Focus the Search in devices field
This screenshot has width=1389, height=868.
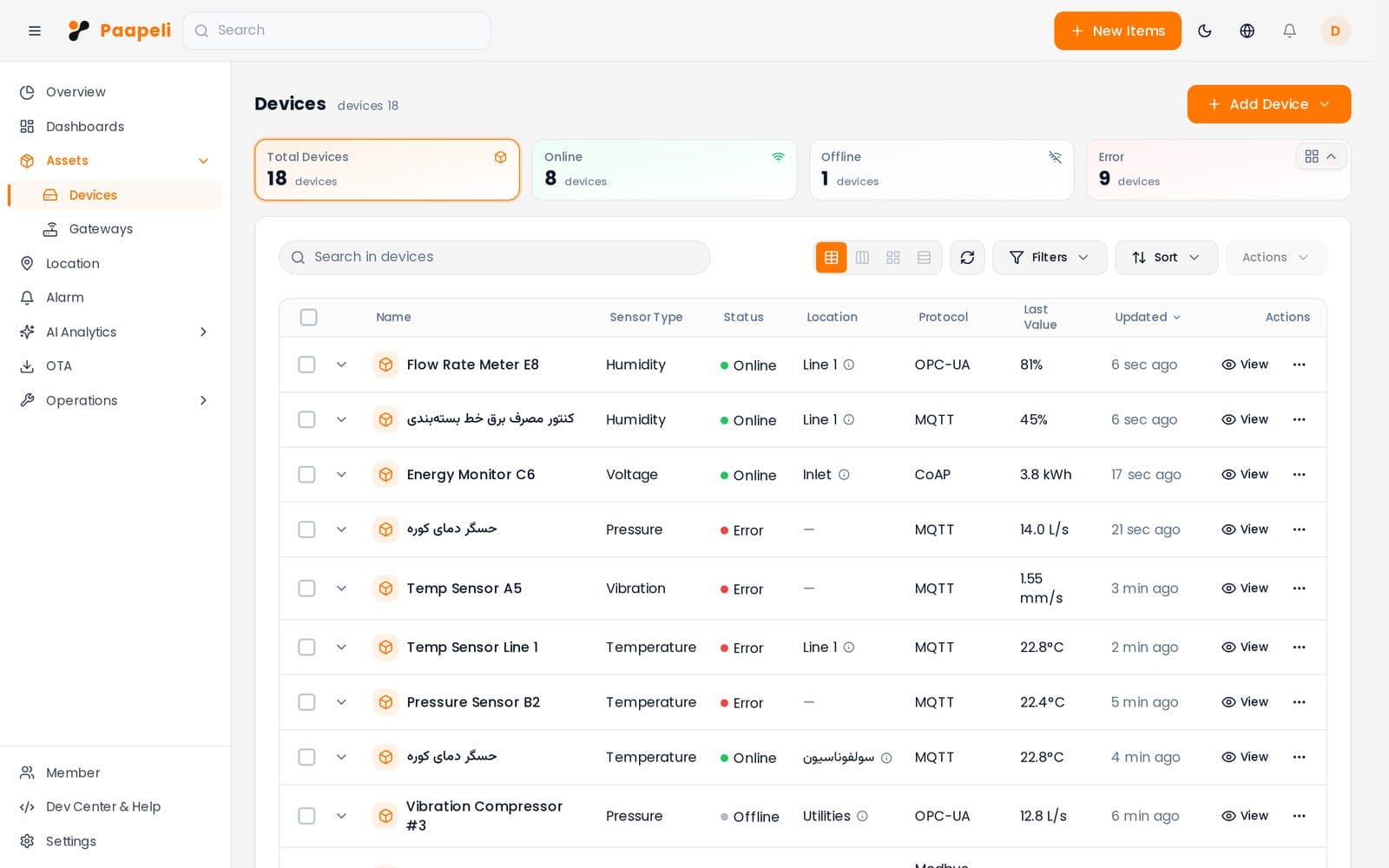tap(494, 257)
